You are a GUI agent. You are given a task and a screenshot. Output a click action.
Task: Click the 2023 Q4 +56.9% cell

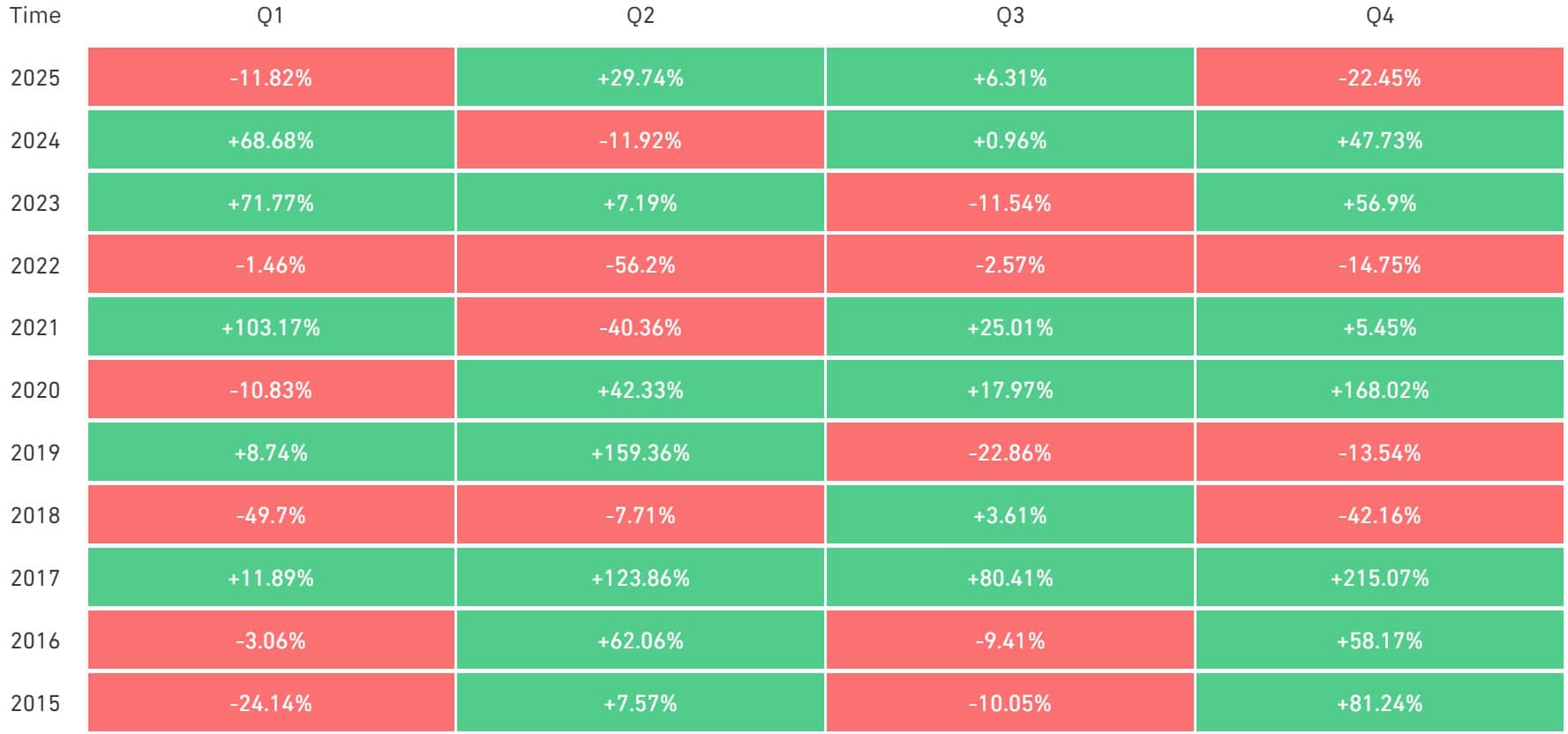tap(1379, 203)
